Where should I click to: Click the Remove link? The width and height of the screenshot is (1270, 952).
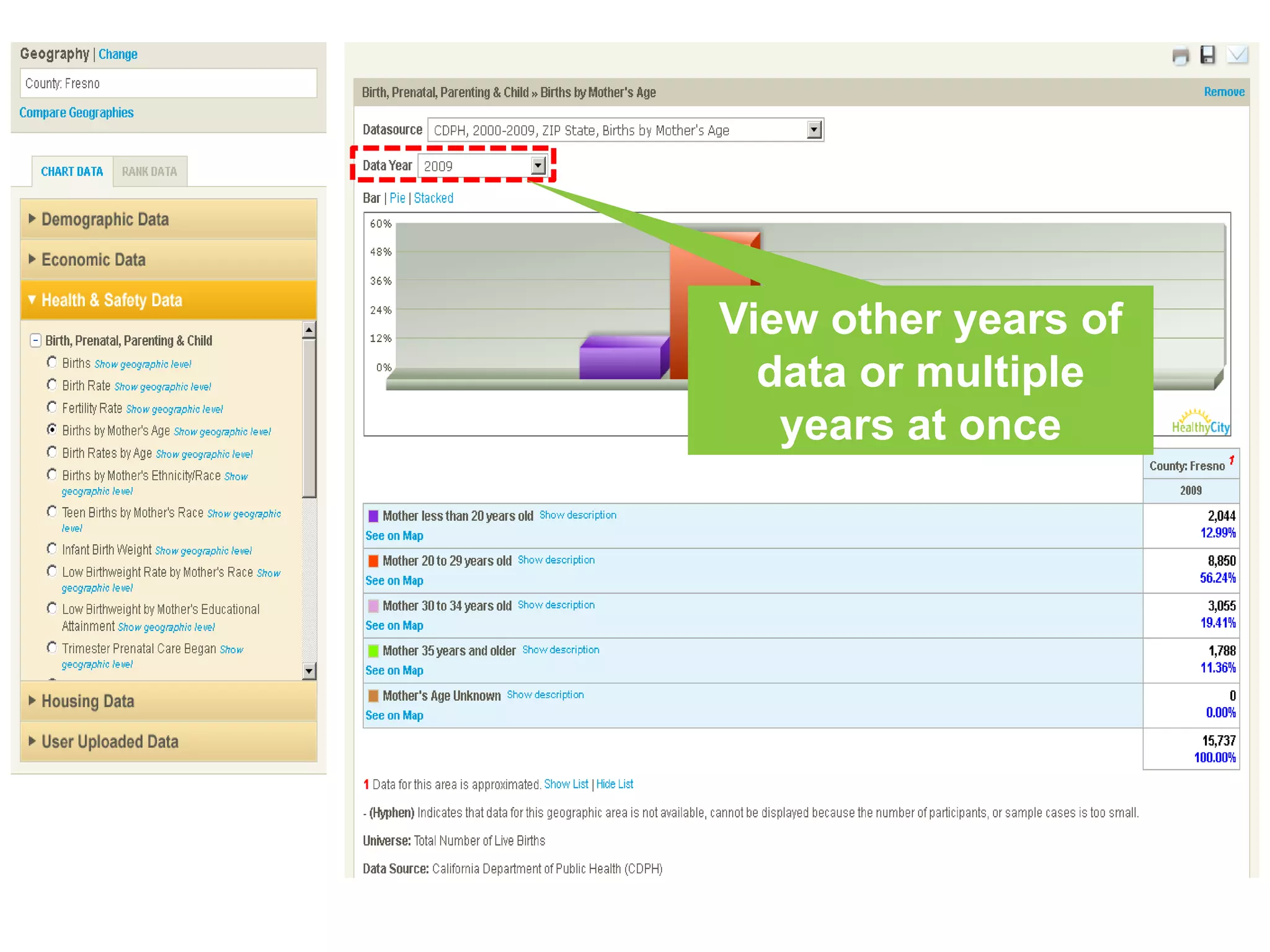[x=1224, y=92]
